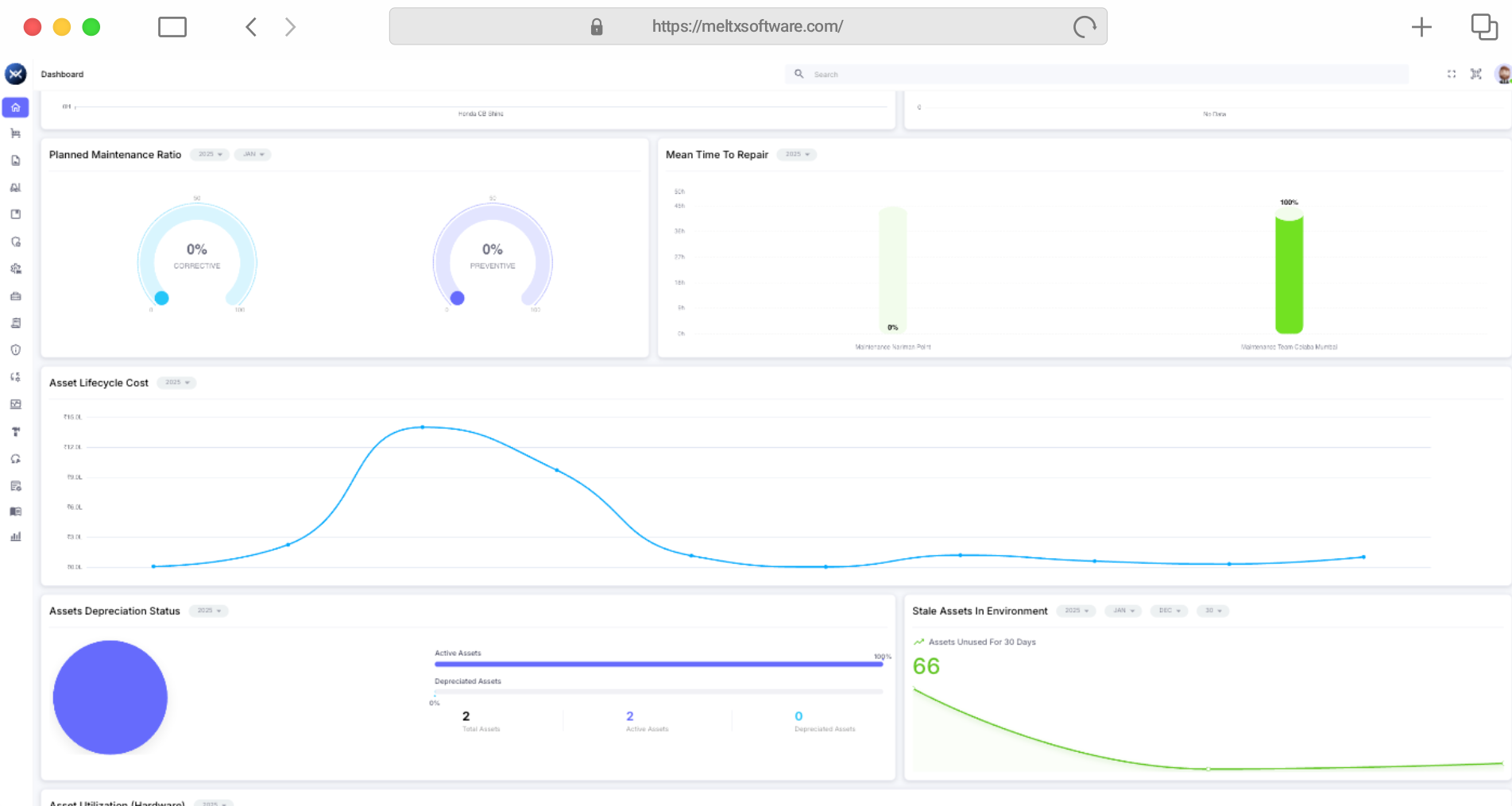The image size is (1512, 806).
Task: Expand Planned Maintenance Ratio year dropdown
Action: tap(210, 154)
